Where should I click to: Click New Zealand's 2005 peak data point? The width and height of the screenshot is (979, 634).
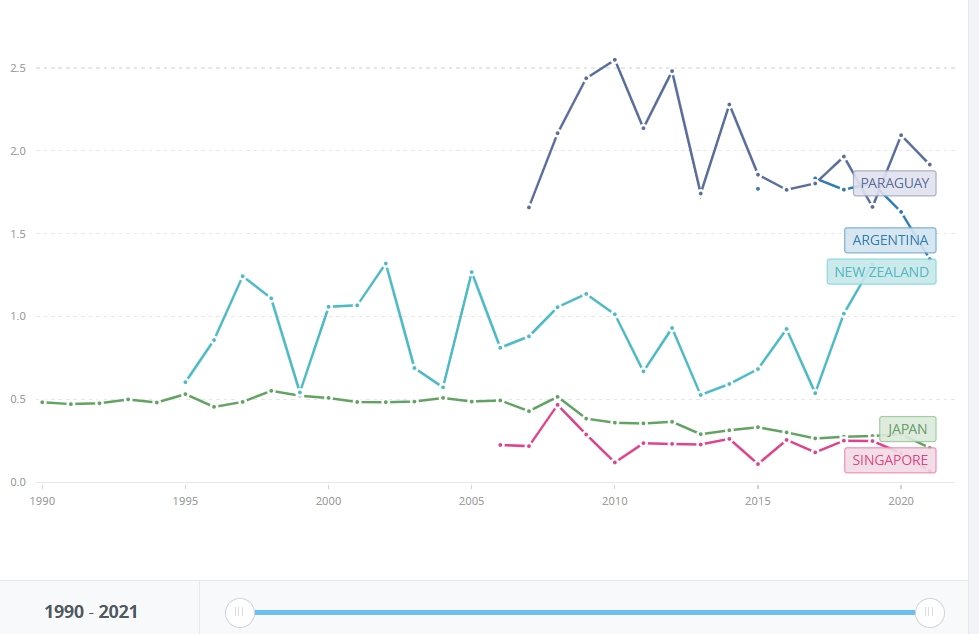(471, 272)
